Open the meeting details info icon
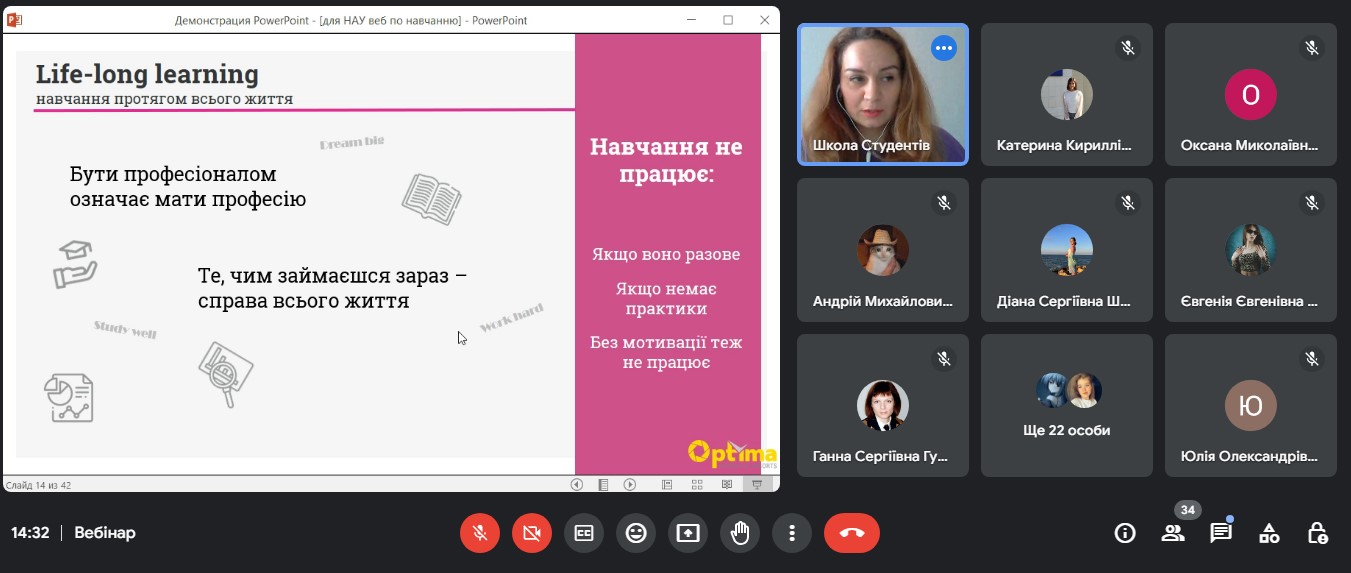Image resolution: width=1351 pixels, height=573 pixels. point(1125,533)
